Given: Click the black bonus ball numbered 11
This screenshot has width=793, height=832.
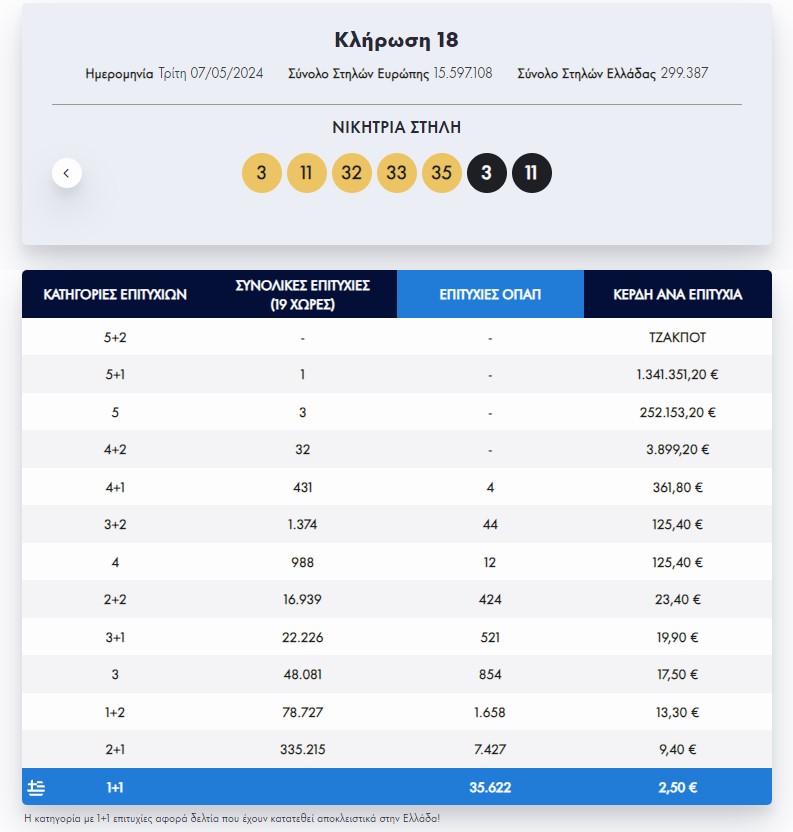Looking at the screenshot, I should pyautogui.click(x=532, y=173).
